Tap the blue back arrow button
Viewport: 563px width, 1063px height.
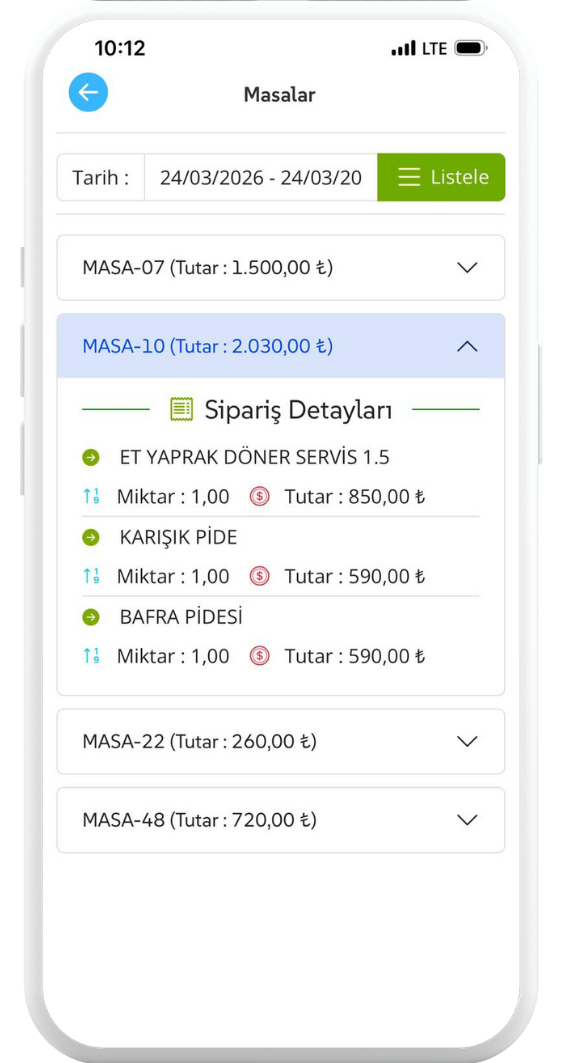pos(88,92)
